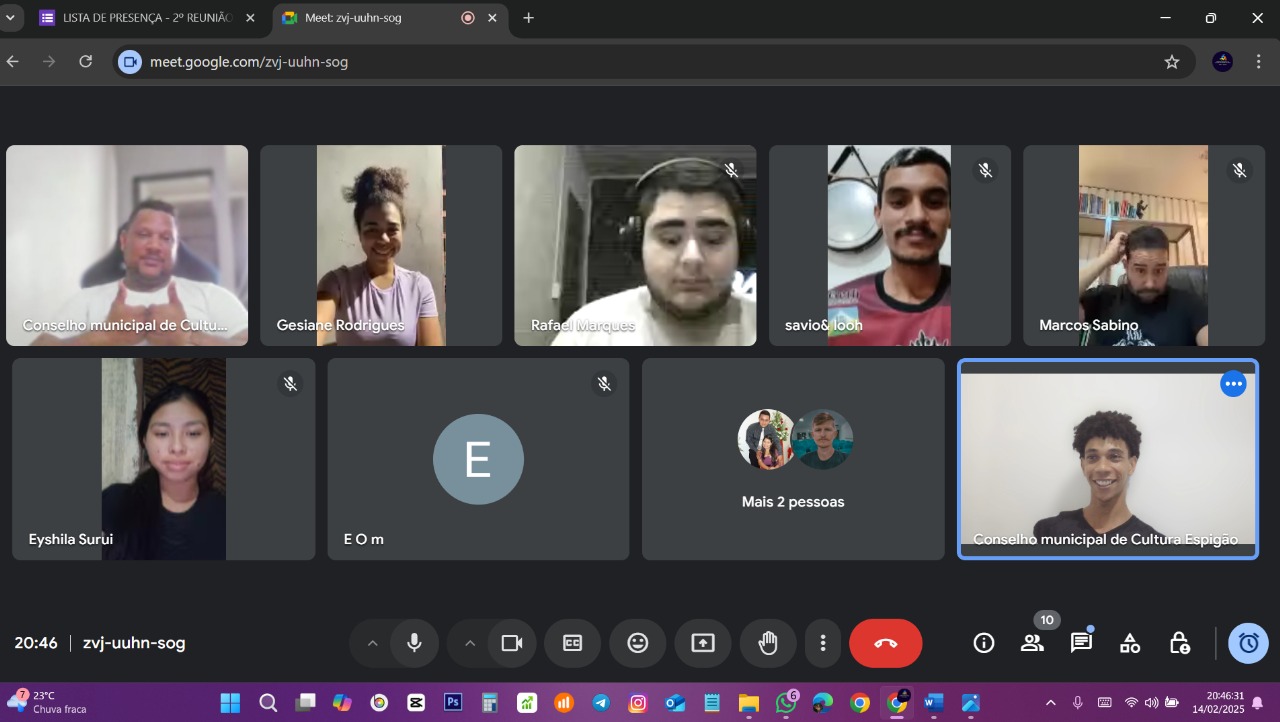The height and width of the screenshot is (722, 1280).
Task: Open Windows Start menu
Action: (x=230, y=703)
